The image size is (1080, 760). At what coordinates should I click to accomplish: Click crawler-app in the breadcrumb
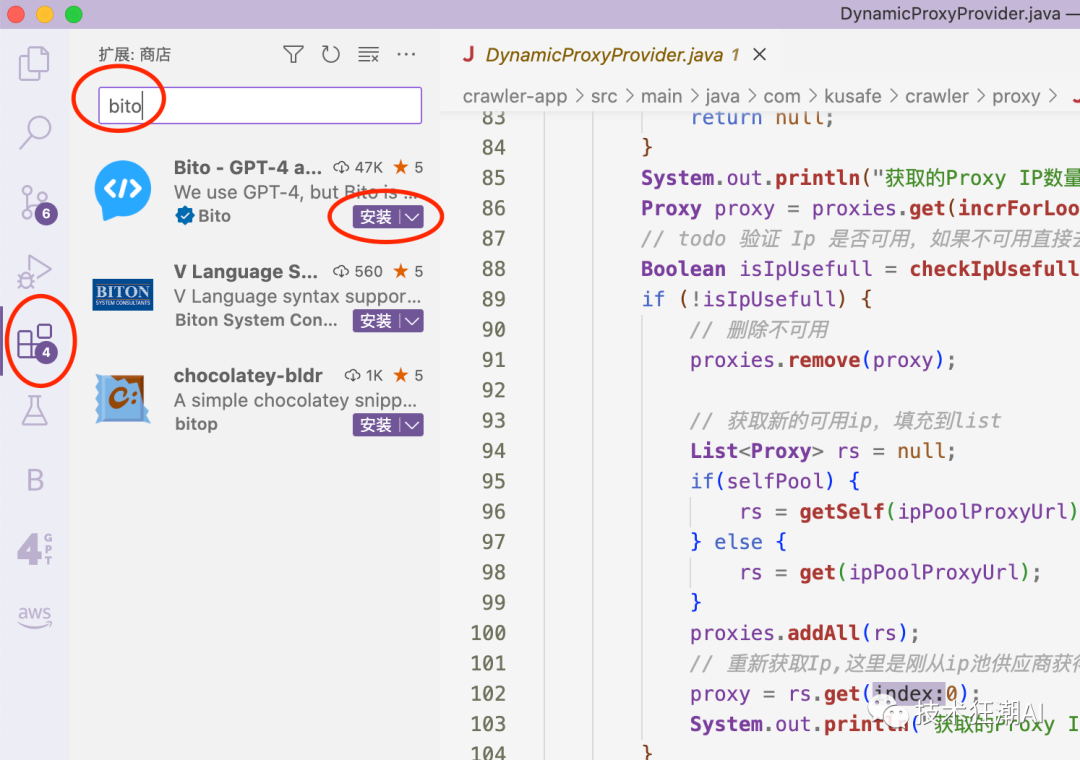pos(515,96)
